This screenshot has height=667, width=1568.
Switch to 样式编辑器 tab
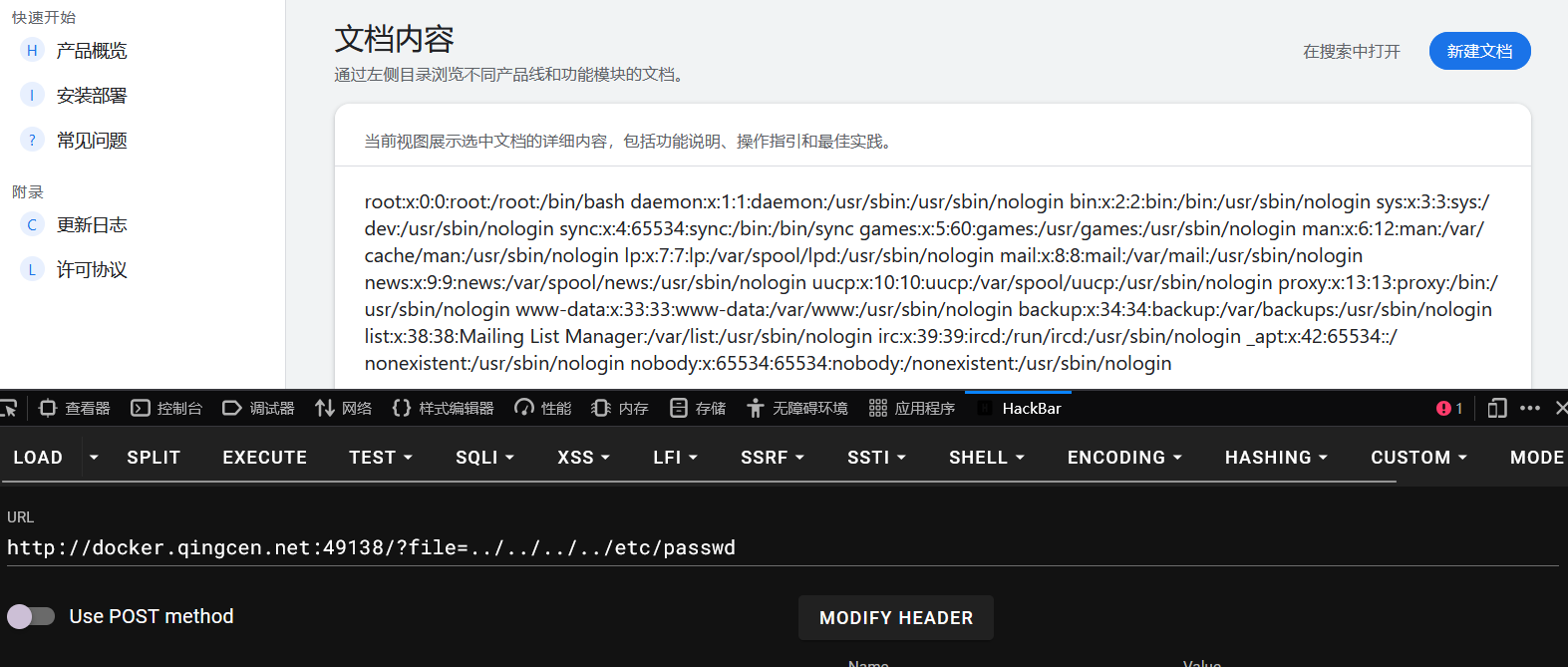(443, 408)
